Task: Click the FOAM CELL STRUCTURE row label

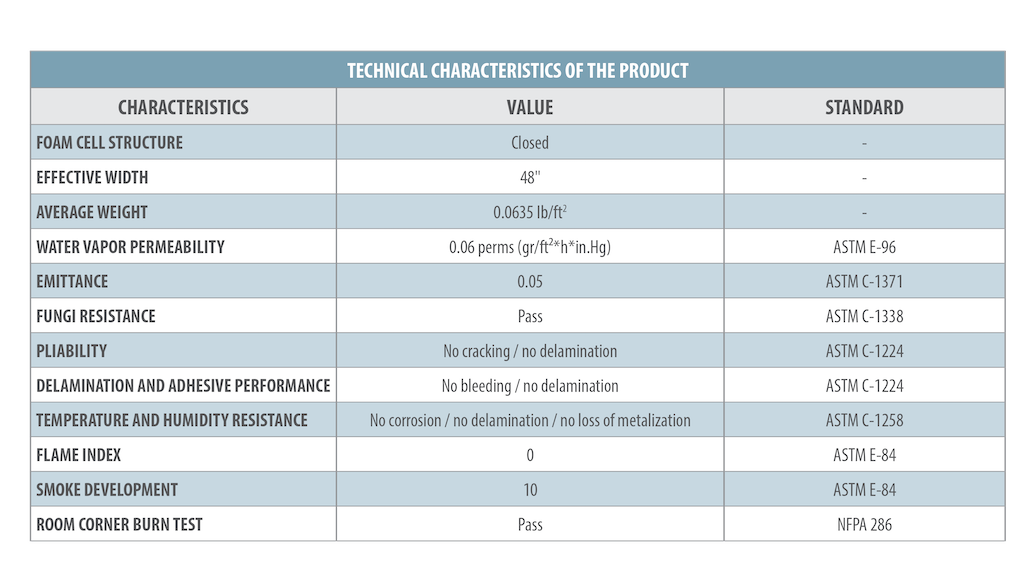Action: click(x=110, y=142)
